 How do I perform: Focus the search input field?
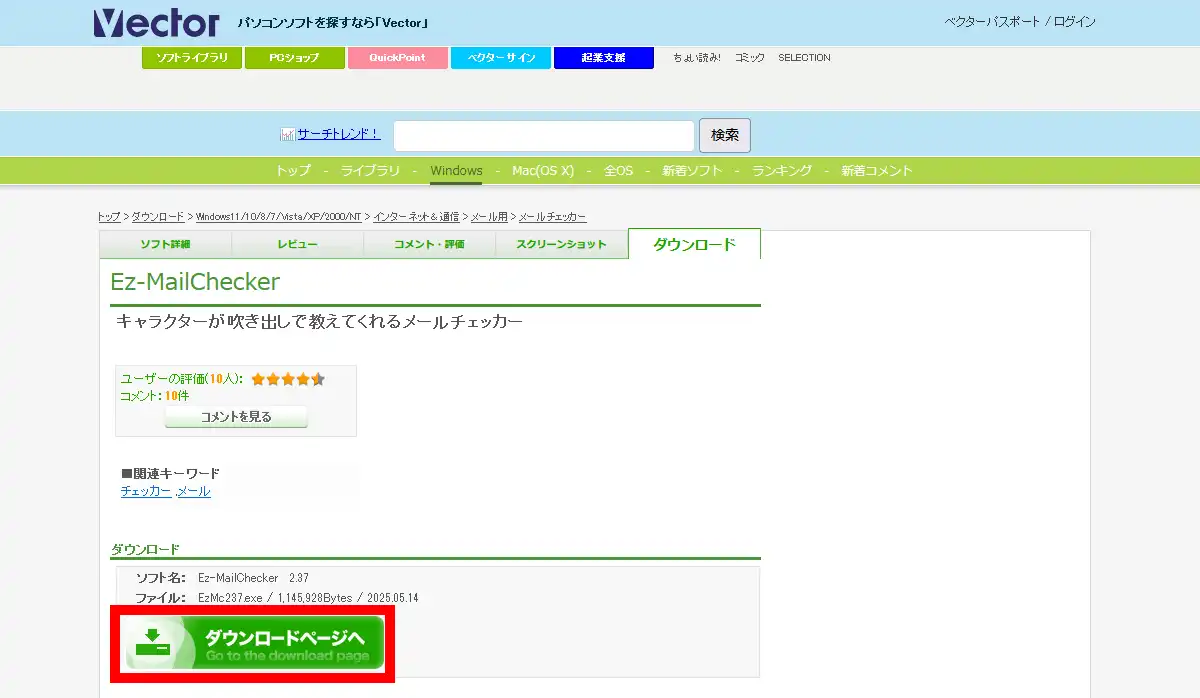tap(544, 136)
